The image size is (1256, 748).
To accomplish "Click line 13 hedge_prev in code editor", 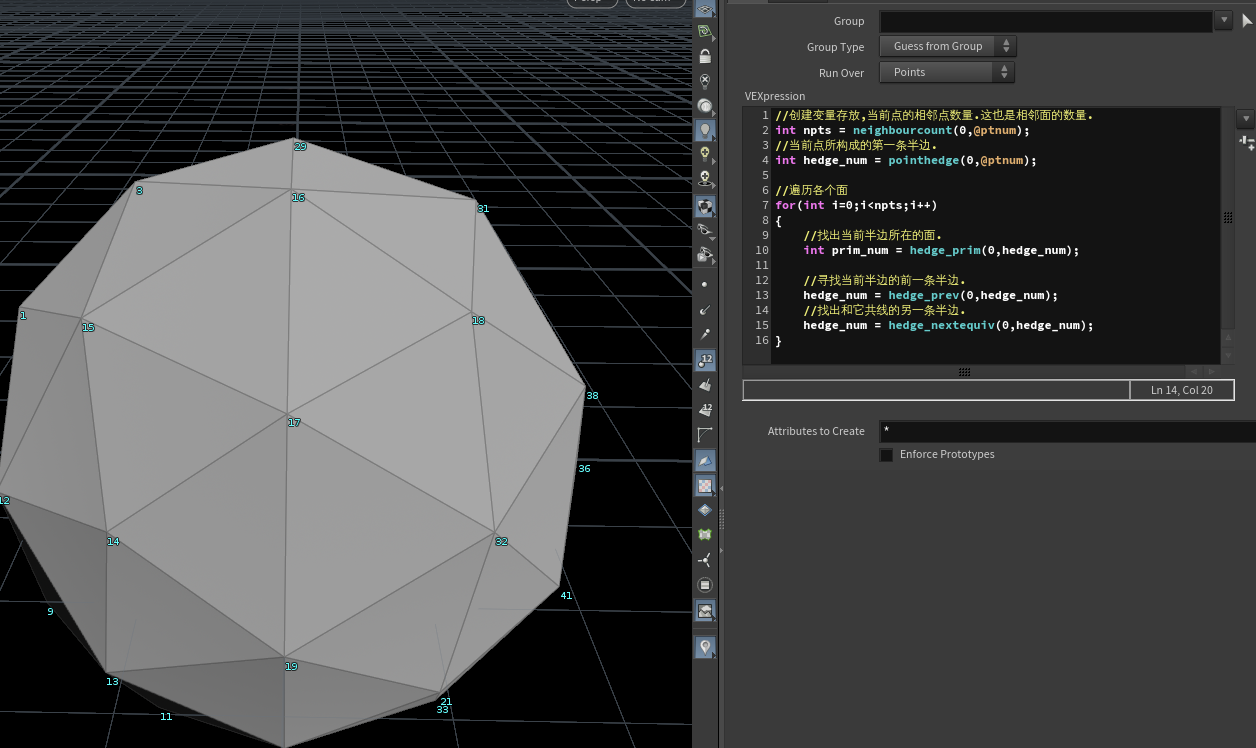I will (922, 296).
